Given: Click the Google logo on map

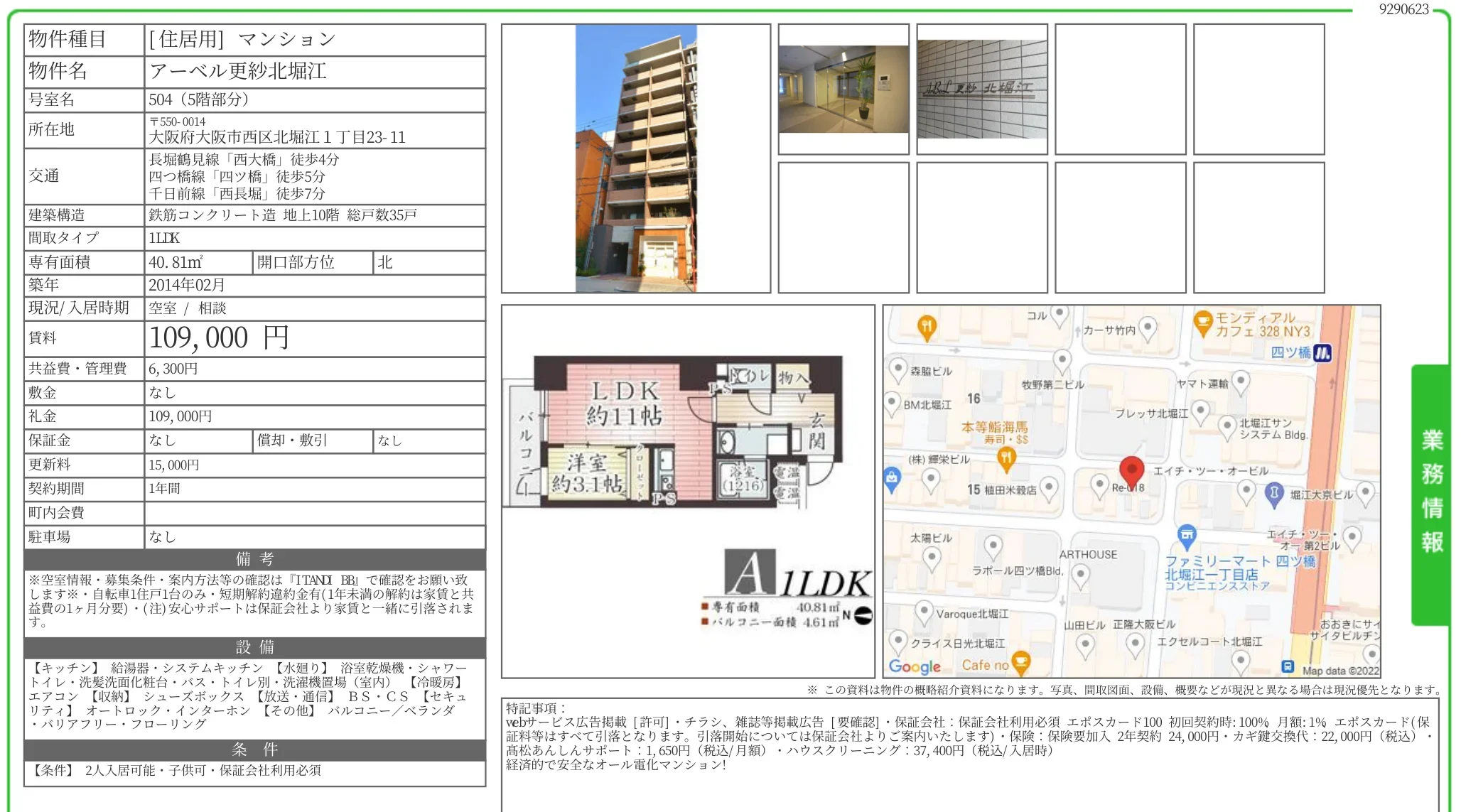Looking at the screenshot, I should click(x=915, y=666).
